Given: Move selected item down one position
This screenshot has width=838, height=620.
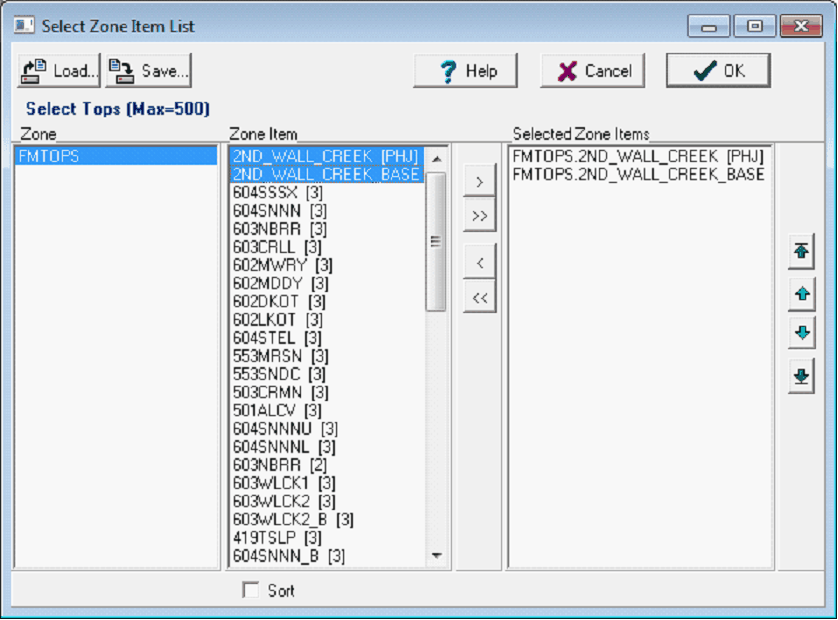Looking at the screenshot, I should coord(800,333).
